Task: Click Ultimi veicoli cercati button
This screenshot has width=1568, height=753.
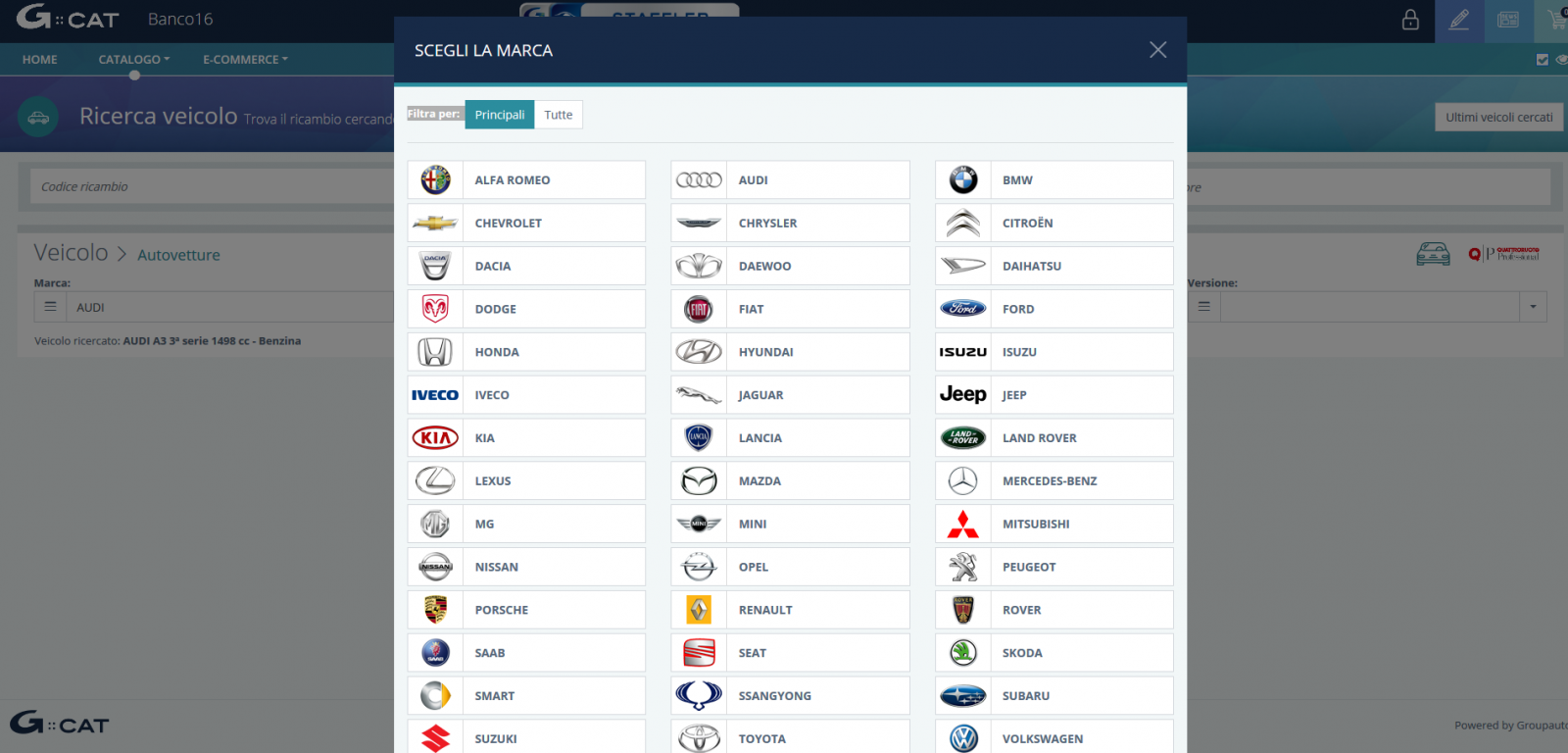Action: pyautogui.click(x=1499, y=117)
